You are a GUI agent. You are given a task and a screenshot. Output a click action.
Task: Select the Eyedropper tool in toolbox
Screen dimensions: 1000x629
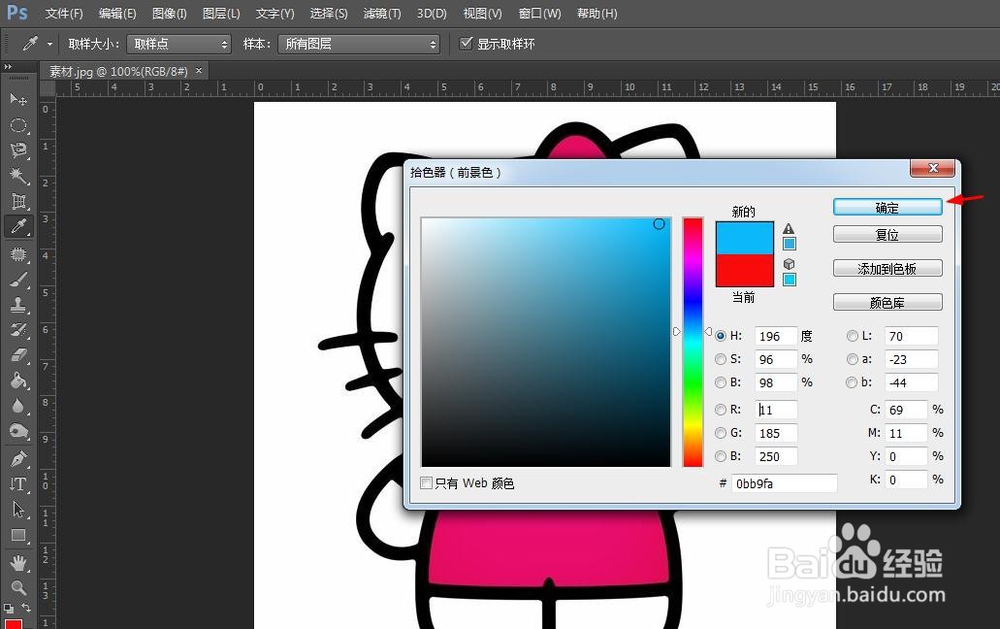click(18, 226)
